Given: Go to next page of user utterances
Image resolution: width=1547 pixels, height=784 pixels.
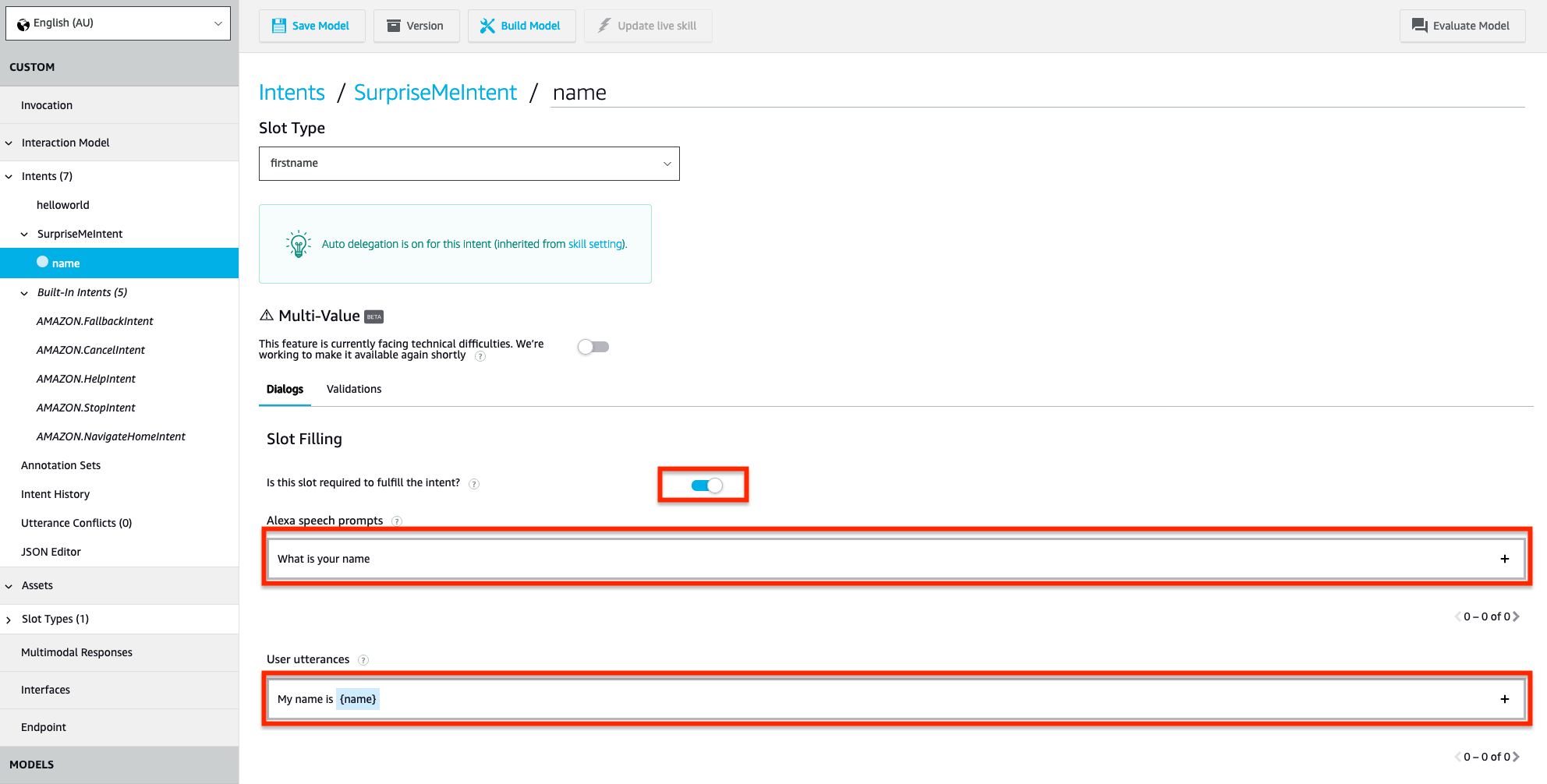Looking at the screenshot, I should point(1516,757).
